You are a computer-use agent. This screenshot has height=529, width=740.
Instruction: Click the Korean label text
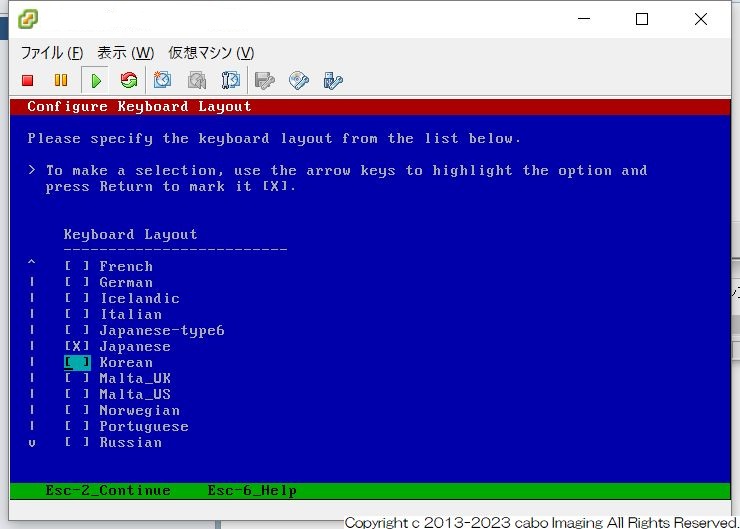[x=126, y=363]
